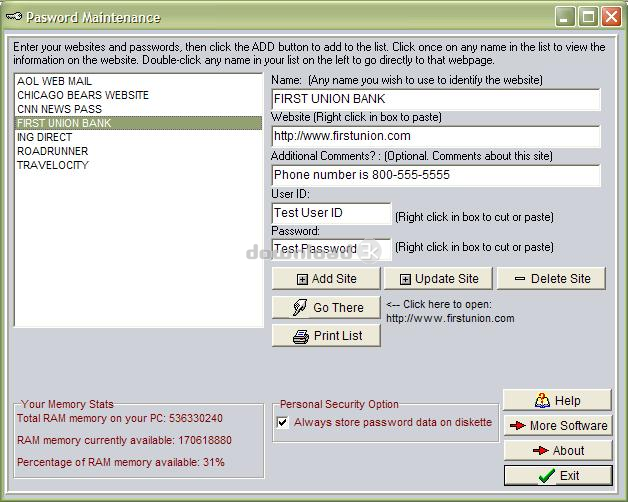
Task: Click the User ID input field
Action: click(331, 213)
